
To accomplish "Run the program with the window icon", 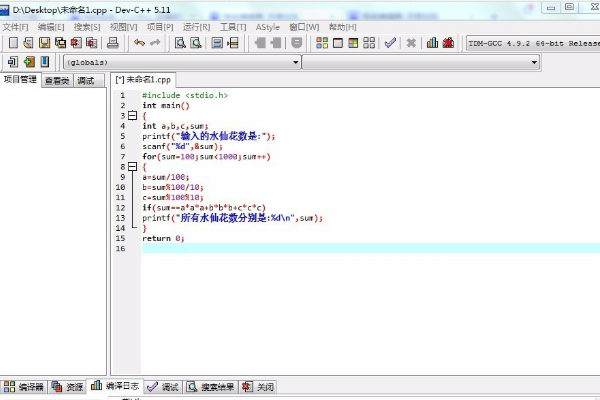I will [x=338, y=42].
